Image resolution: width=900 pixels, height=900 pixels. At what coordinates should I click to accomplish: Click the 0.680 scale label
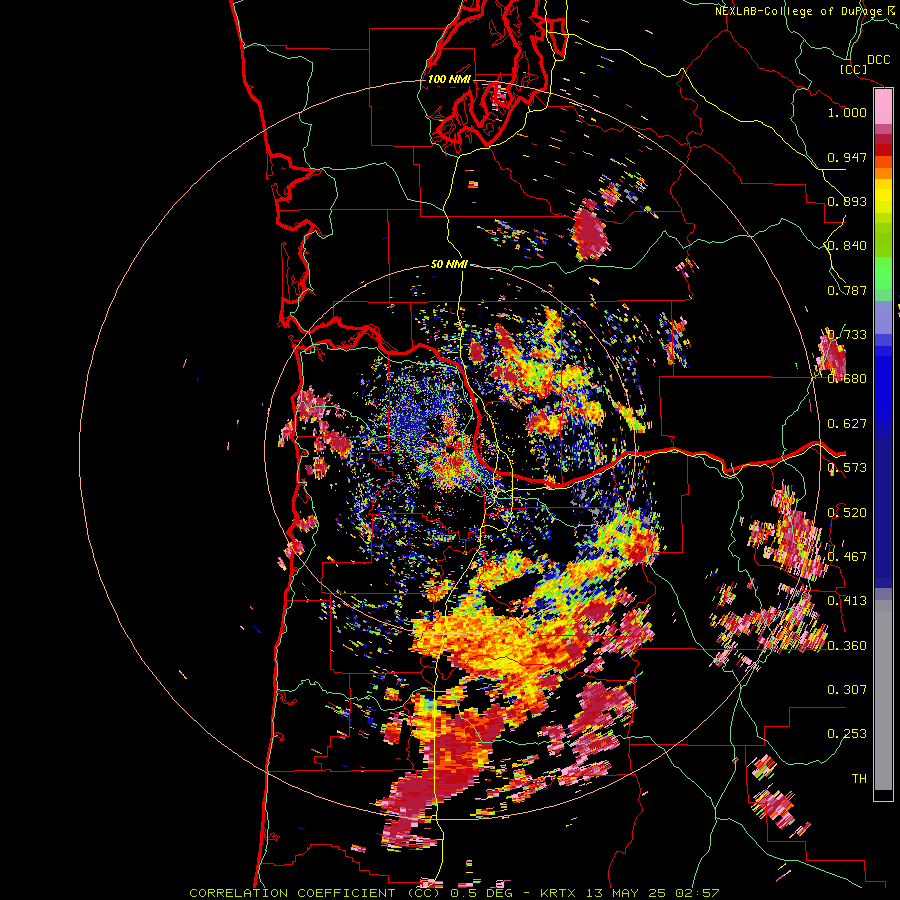(x=847, y=379)
